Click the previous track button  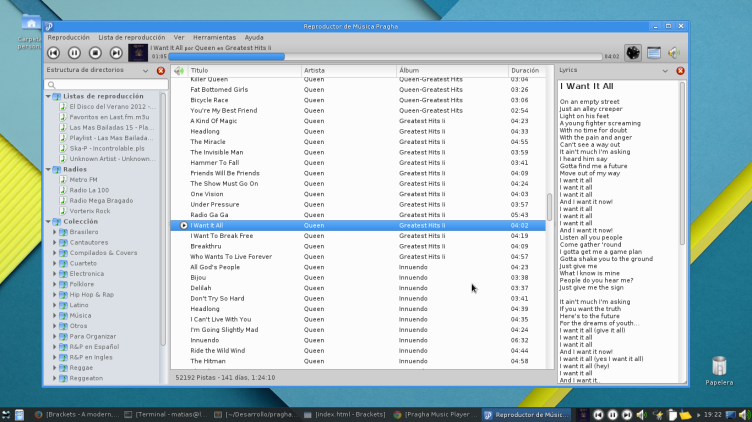coord(54,52)
